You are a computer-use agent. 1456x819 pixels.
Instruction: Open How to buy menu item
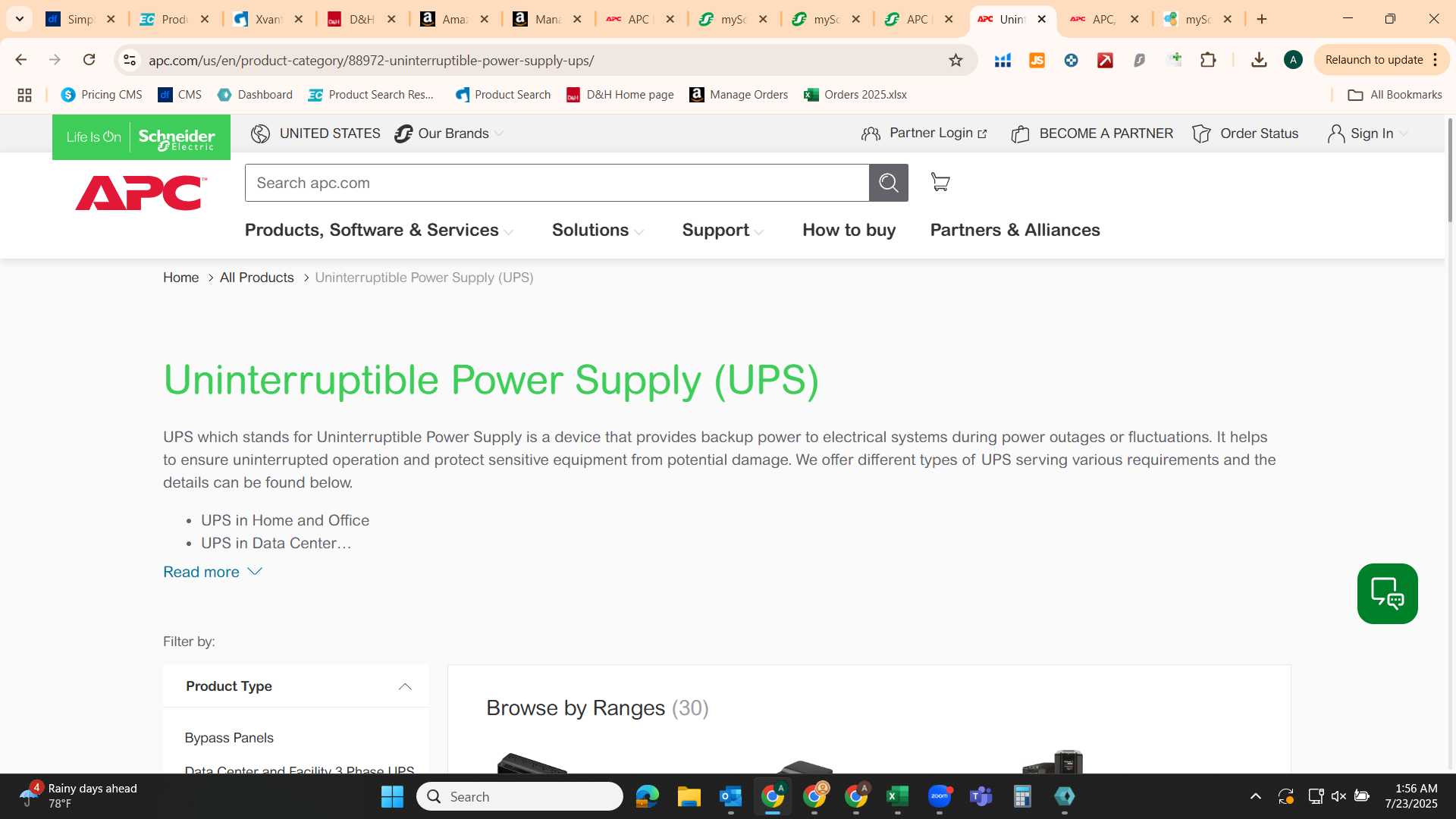pos(849,230)
